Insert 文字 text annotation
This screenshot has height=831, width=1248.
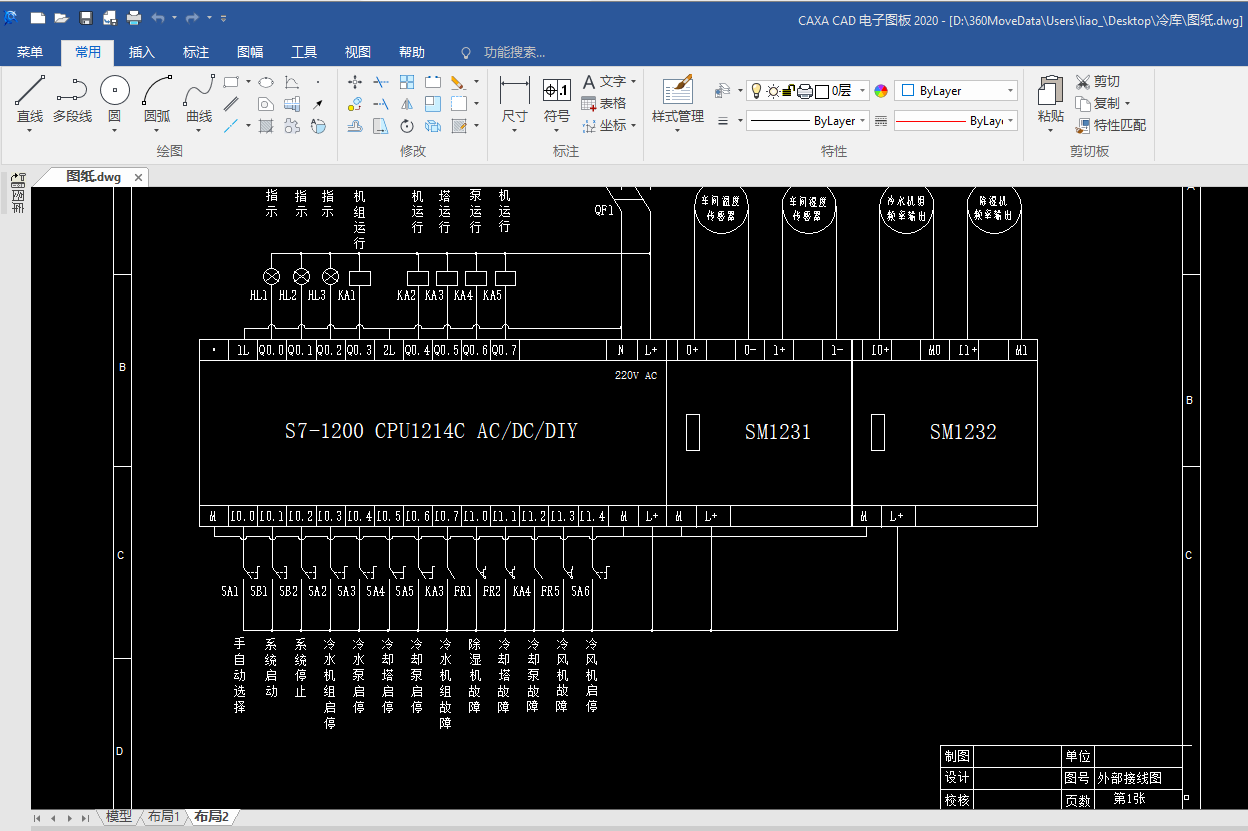click(x=605, y=81)
